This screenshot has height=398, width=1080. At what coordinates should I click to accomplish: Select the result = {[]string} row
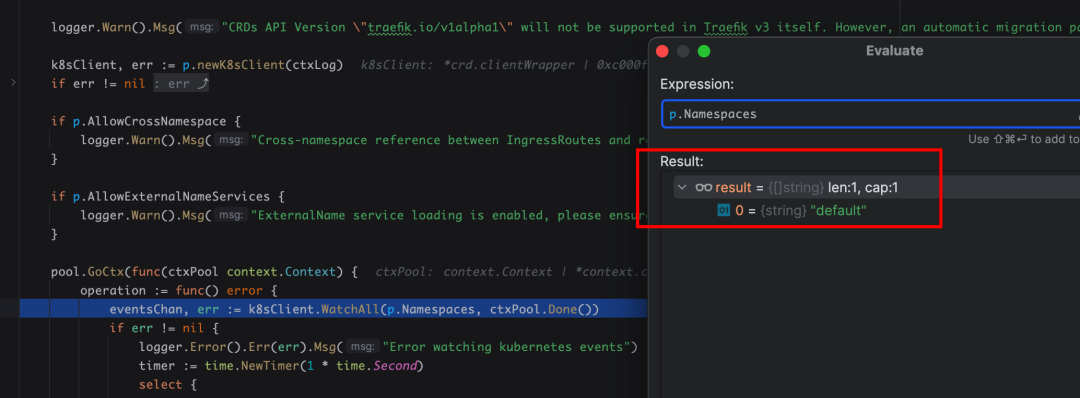pyautogui.click(x=876, y=187)
